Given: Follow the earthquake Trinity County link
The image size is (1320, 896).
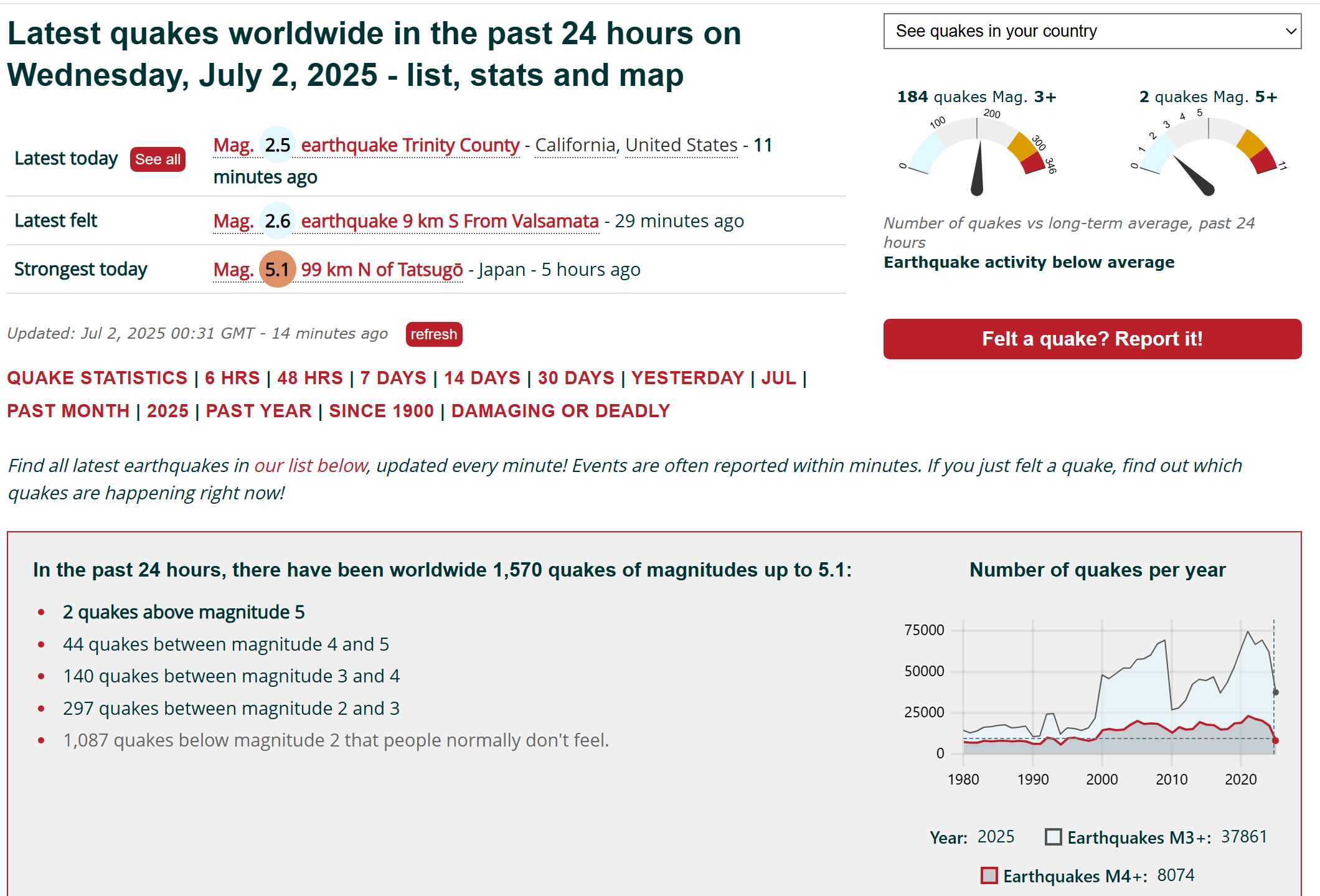Looking at the screenshot, I should 410,145.
